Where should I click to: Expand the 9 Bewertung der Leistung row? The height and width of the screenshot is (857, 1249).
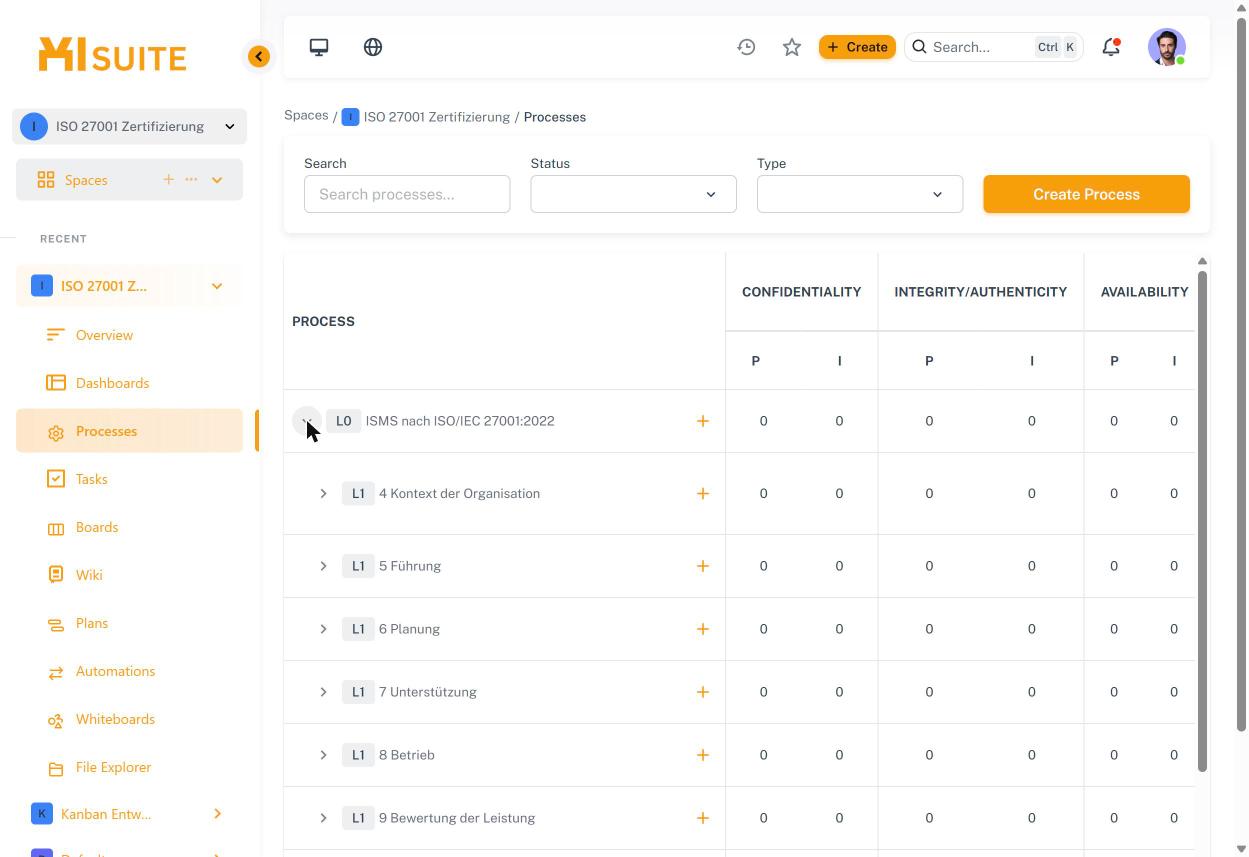point(323,818)
